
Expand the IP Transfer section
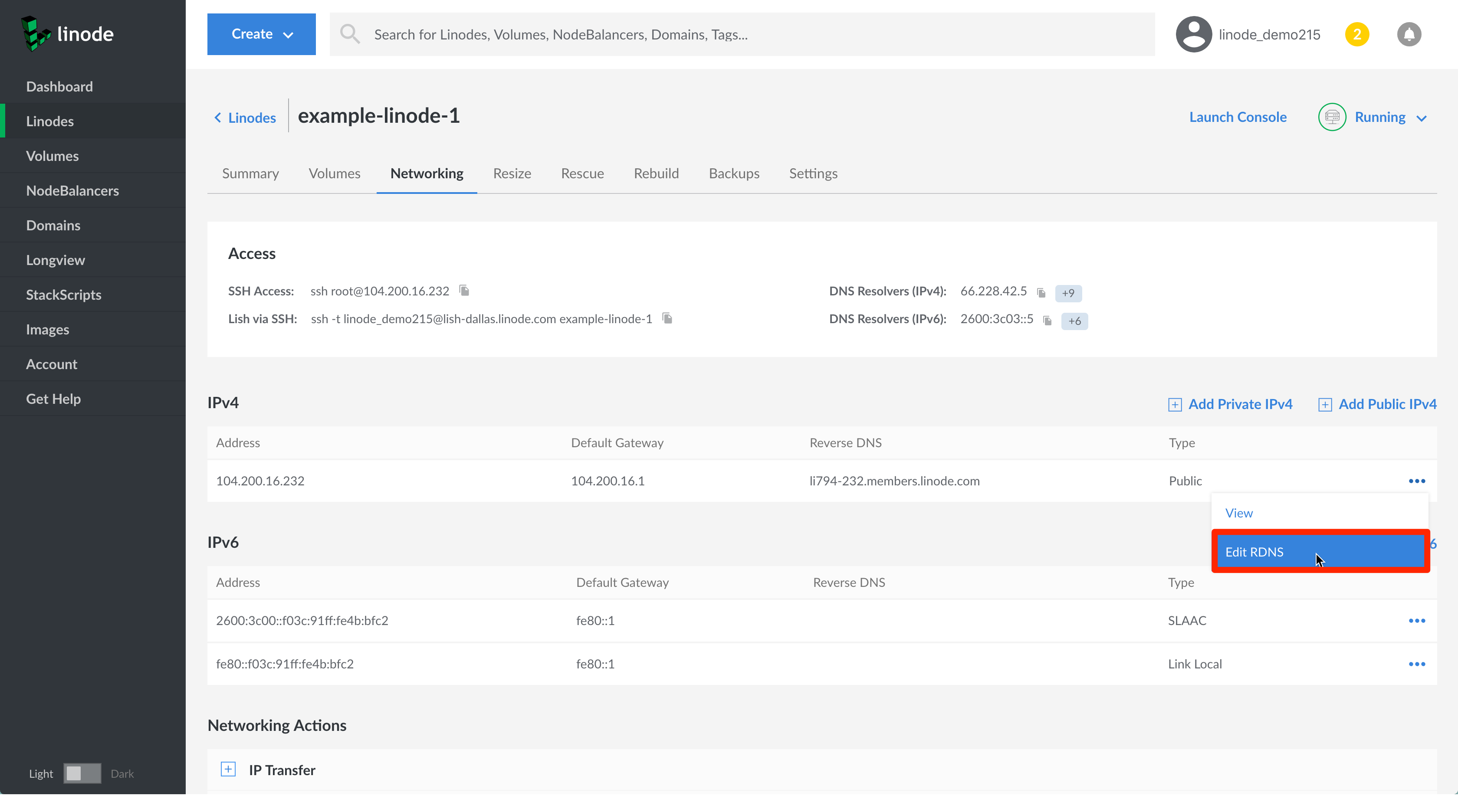tap(228, 769)
